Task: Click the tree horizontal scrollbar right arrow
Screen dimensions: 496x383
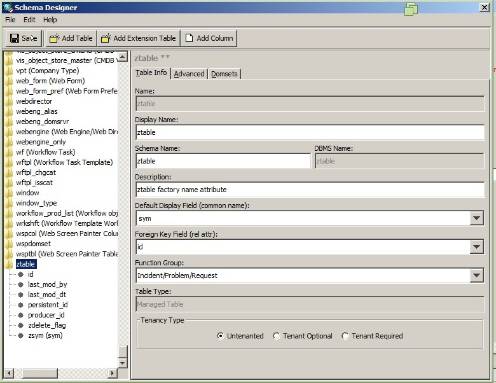Action: point(113,373)
